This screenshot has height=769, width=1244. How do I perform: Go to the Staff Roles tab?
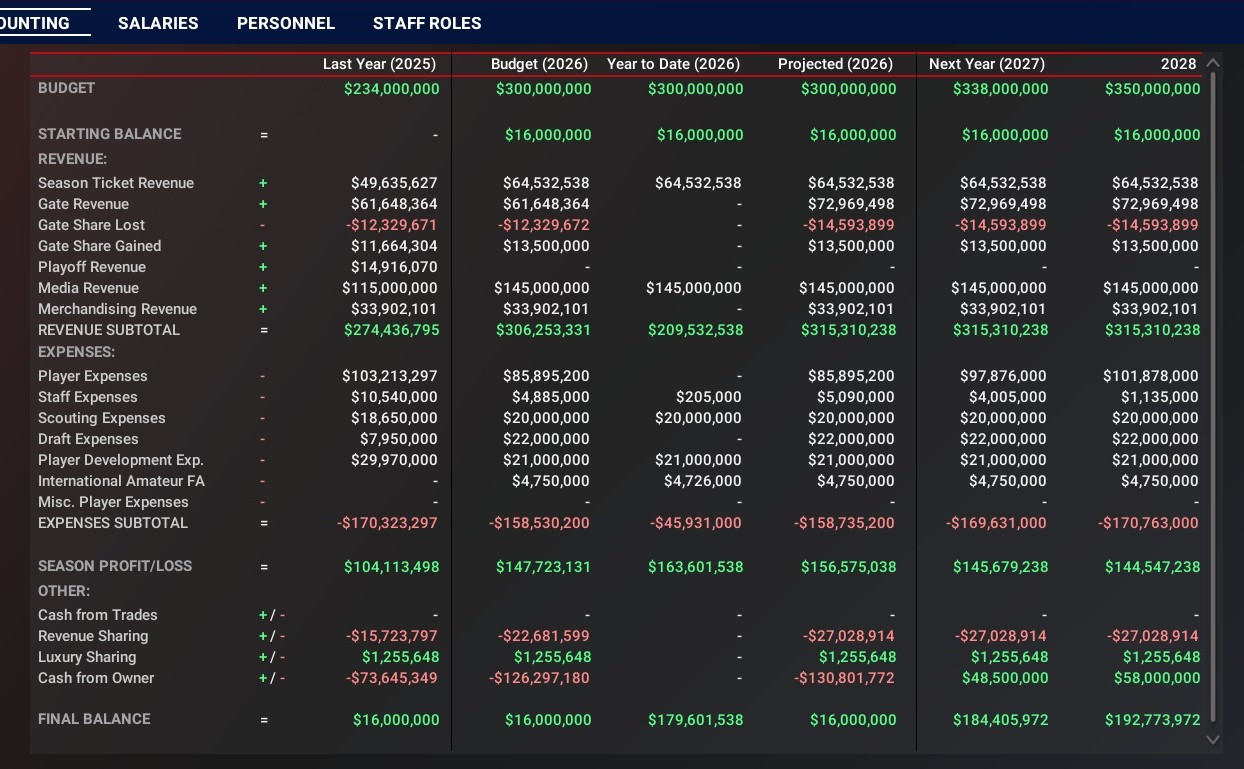tap(427, 23)
